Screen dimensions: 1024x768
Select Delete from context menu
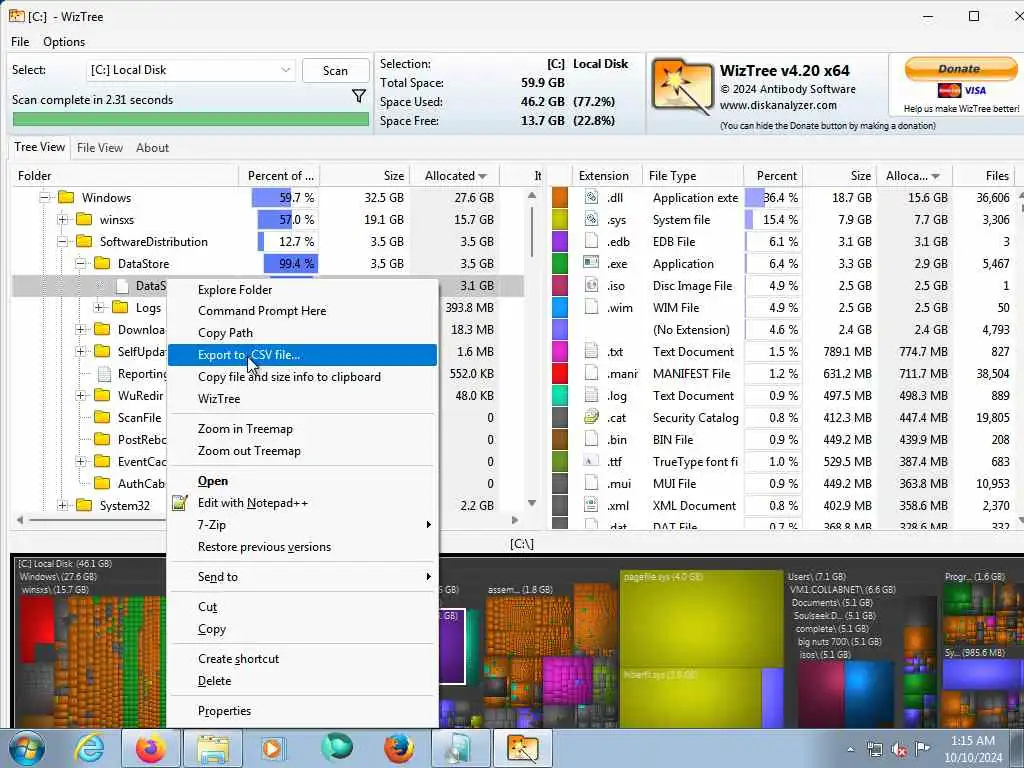(302, 680)
